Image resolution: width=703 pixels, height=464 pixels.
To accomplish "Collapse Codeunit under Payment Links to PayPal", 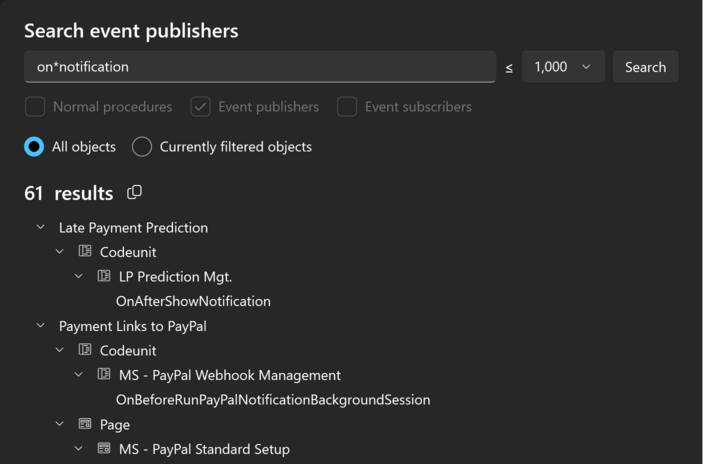I will (x=60, y=350).
